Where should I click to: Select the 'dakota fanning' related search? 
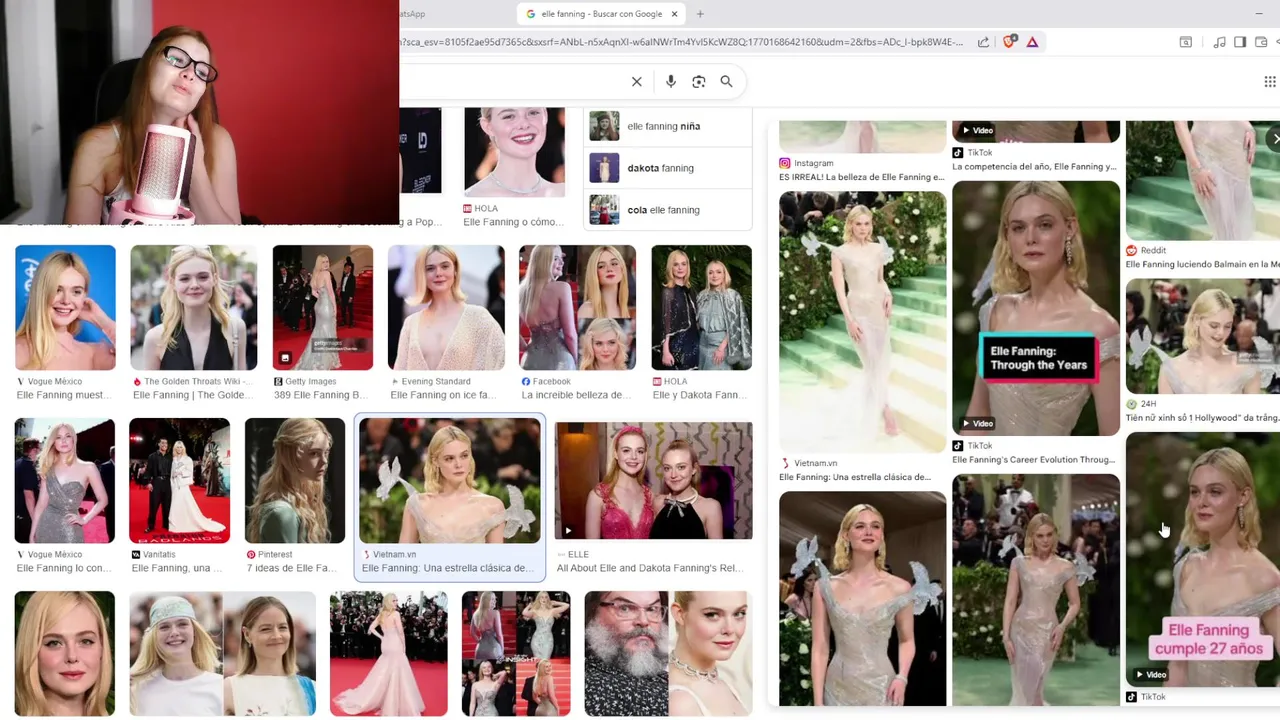click(667, 168)
